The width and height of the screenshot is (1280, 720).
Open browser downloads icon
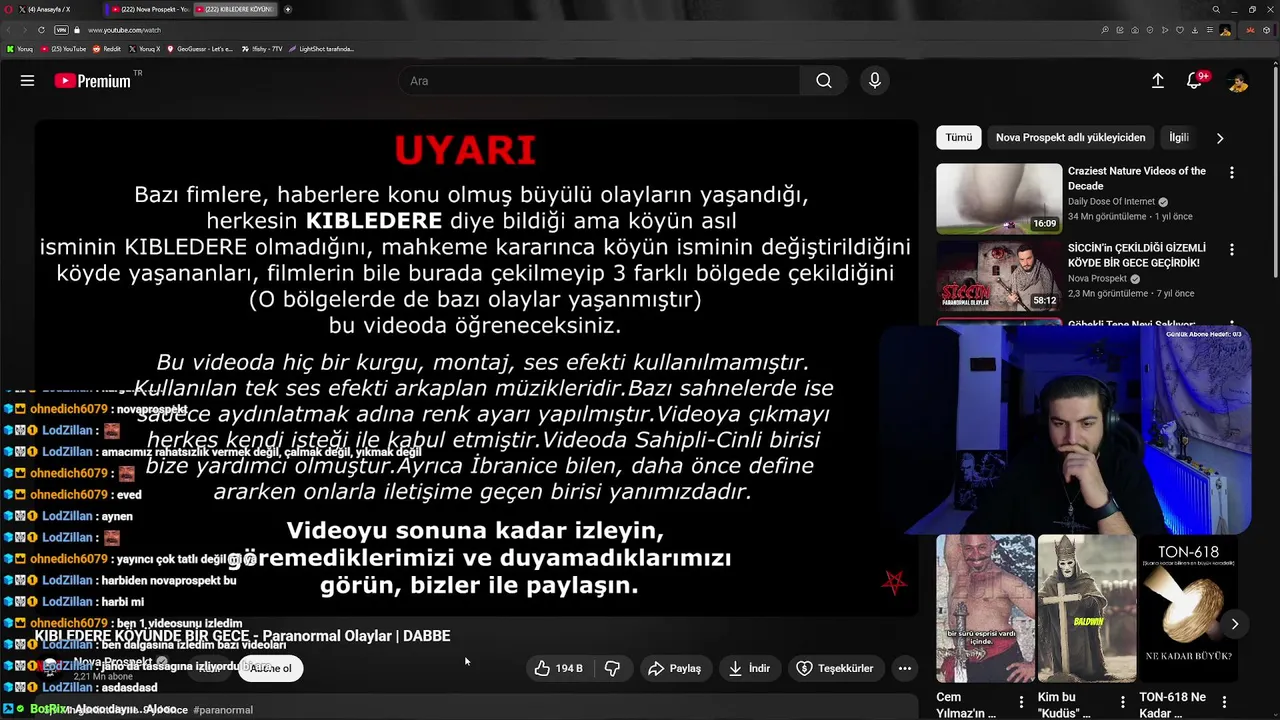[1195, 30]
